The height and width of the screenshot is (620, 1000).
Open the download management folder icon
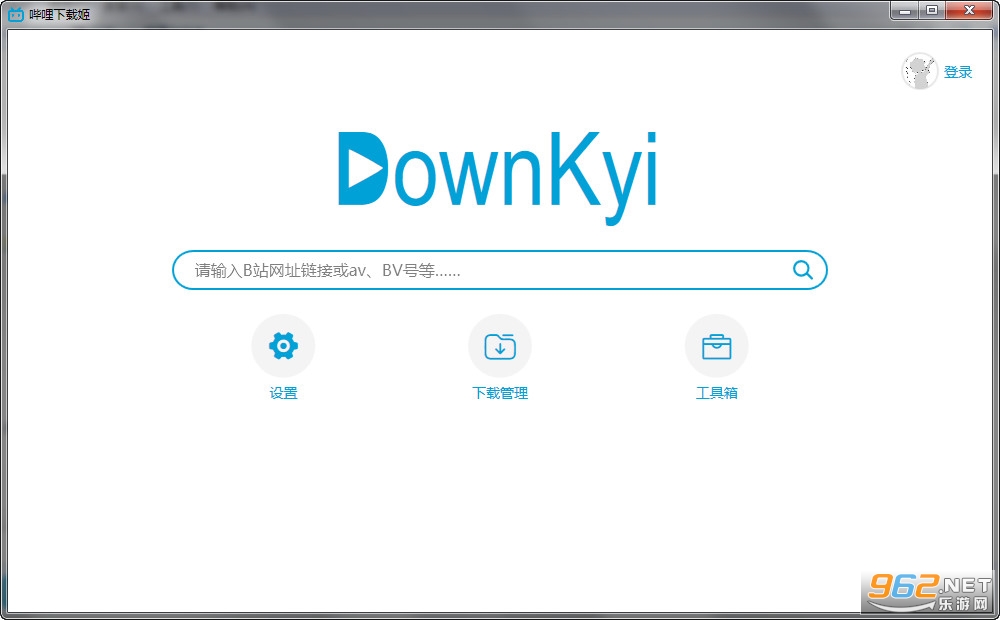[500, 346]
